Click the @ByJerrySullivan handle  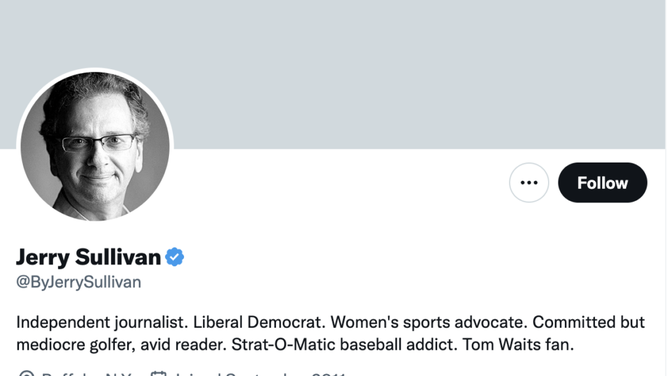(78, 282)
